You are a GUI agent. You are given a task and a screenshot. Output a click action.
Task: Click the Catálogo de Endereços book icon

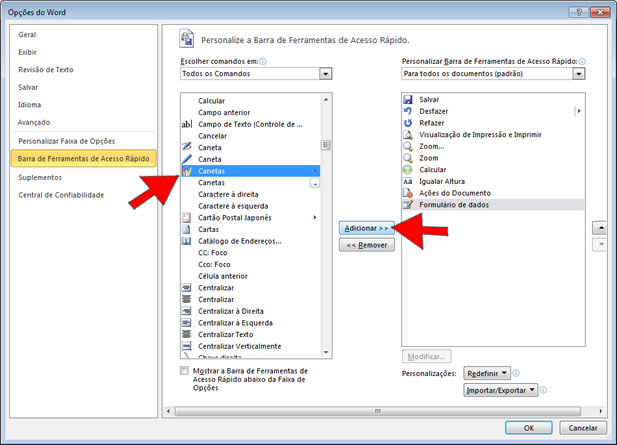click(x=187, y=241)
